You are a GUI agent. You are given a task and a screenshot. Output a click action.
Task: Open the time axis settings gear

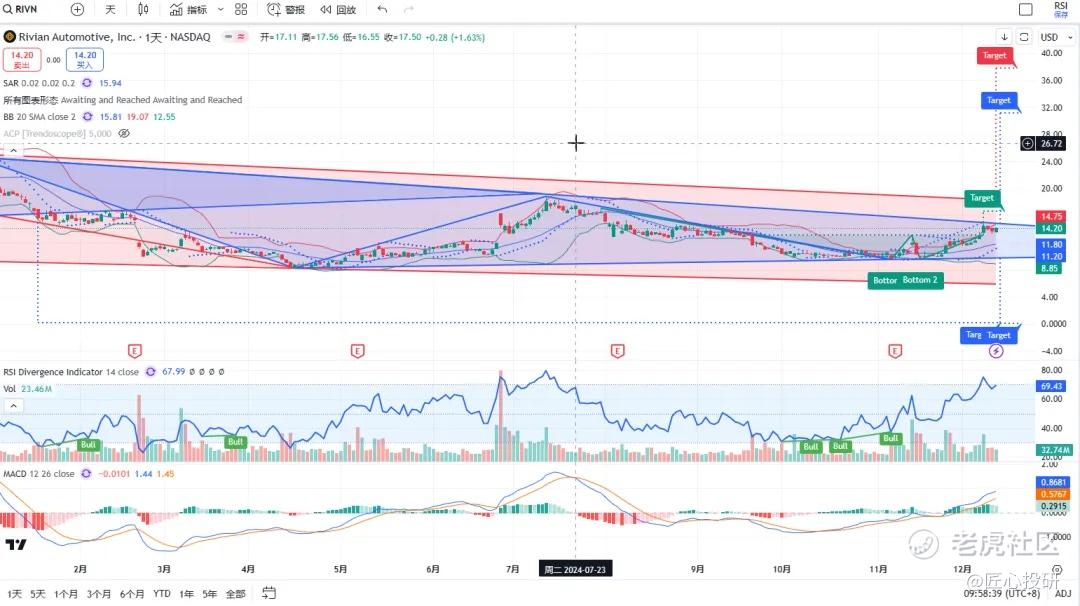click(1057, 569)
